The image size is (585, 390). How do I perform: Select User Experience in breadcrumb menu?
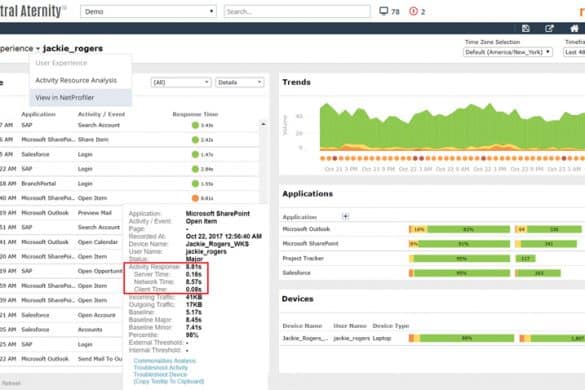tap(61, 63)
